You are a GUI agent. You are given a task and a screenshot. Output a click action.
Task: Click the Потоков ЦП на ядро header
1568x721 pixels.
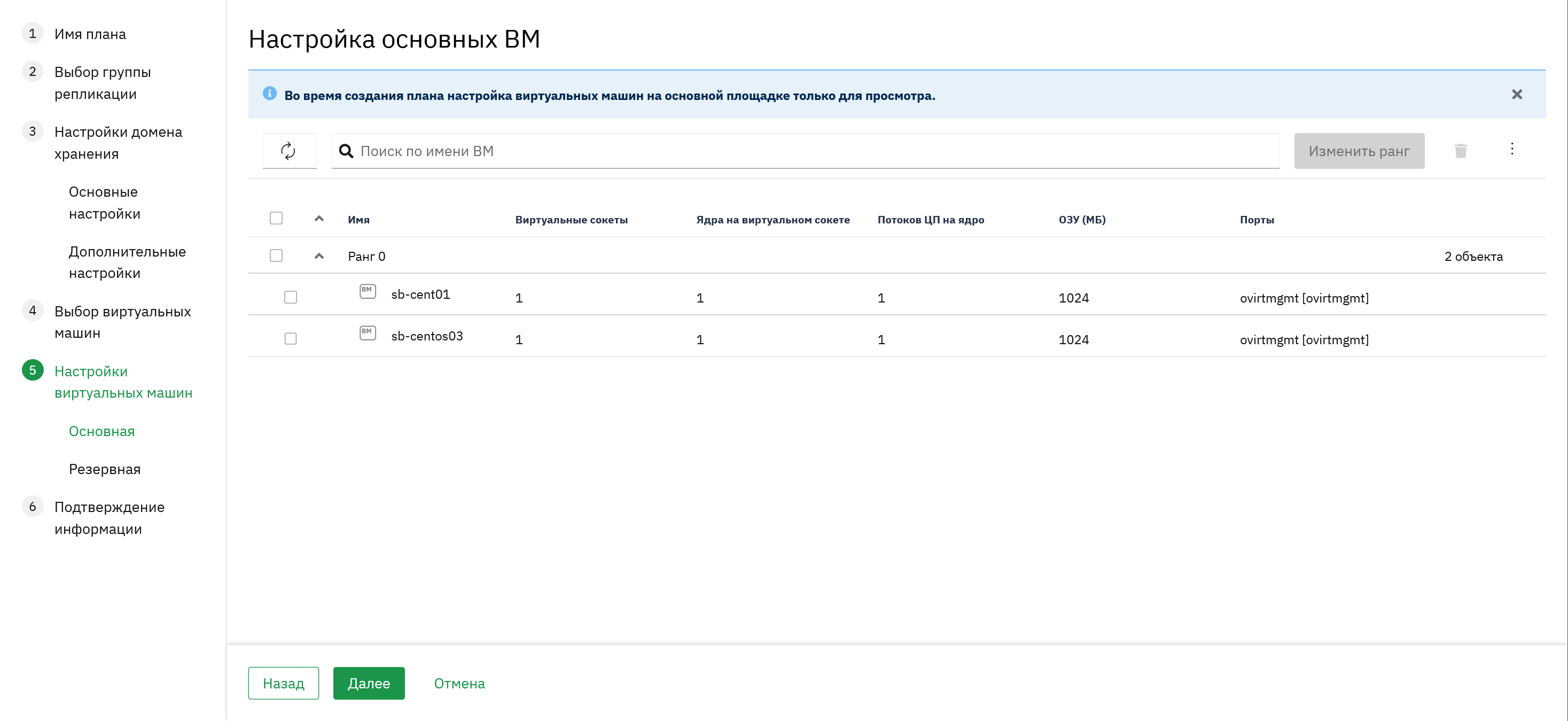(931, 220)
